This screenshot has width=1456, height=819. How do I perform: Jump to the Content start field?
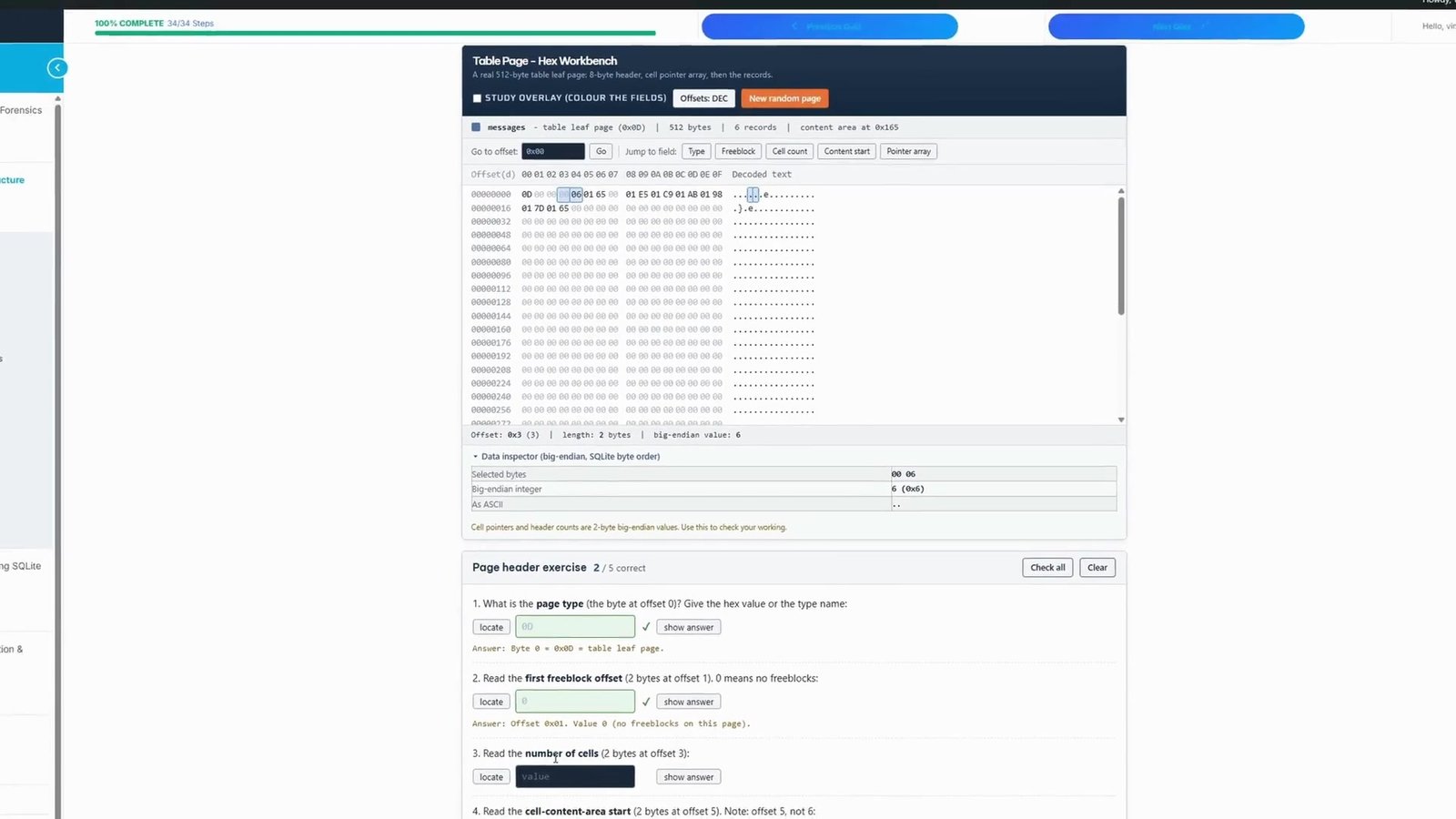click(x=847, y=151)
